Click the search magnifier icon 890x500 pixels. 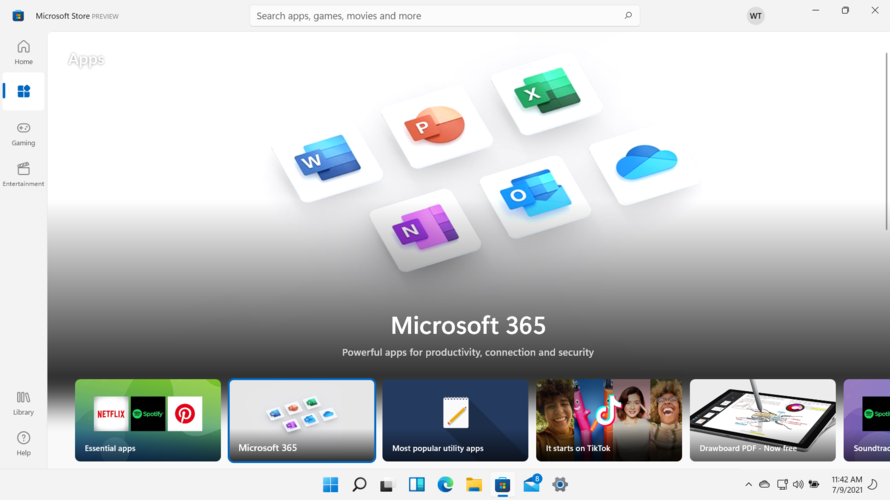coord(628,16)
